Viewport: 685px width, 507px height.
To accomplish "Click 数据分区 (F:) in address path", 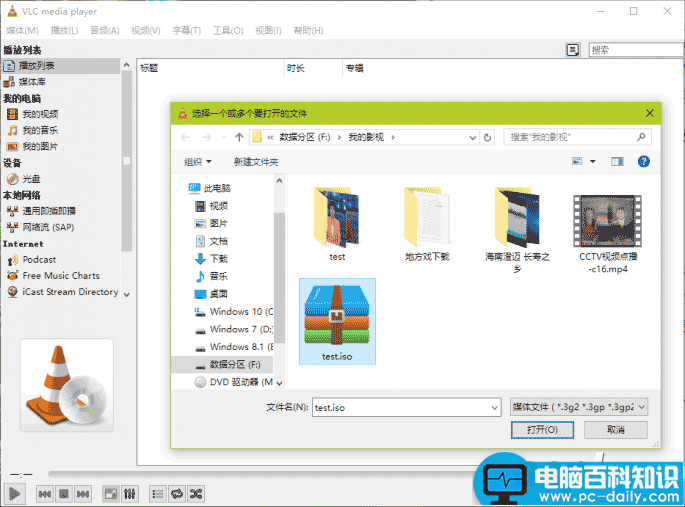I will [304, 137].
